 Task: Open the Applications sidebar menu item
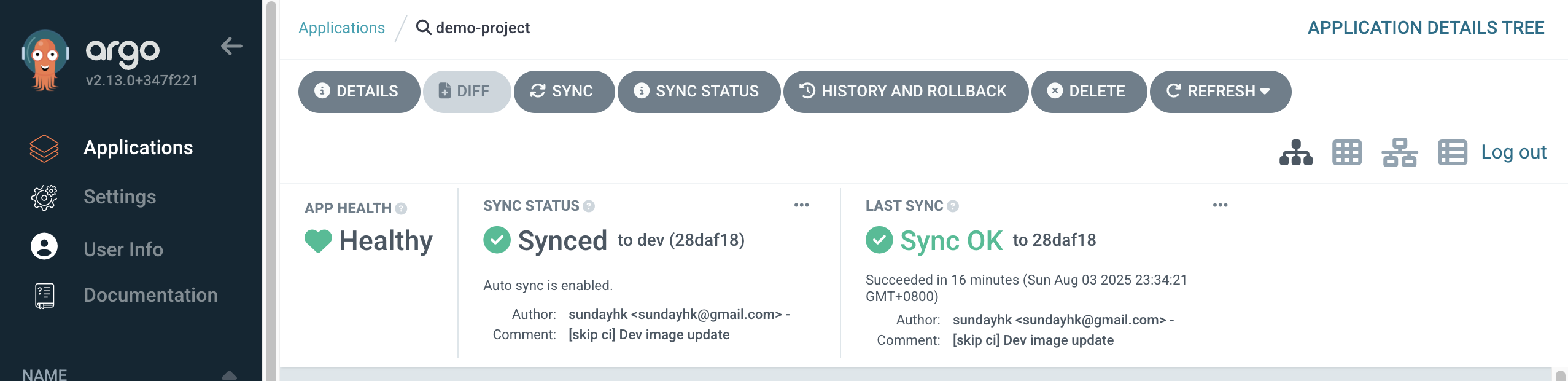(138, 147)
